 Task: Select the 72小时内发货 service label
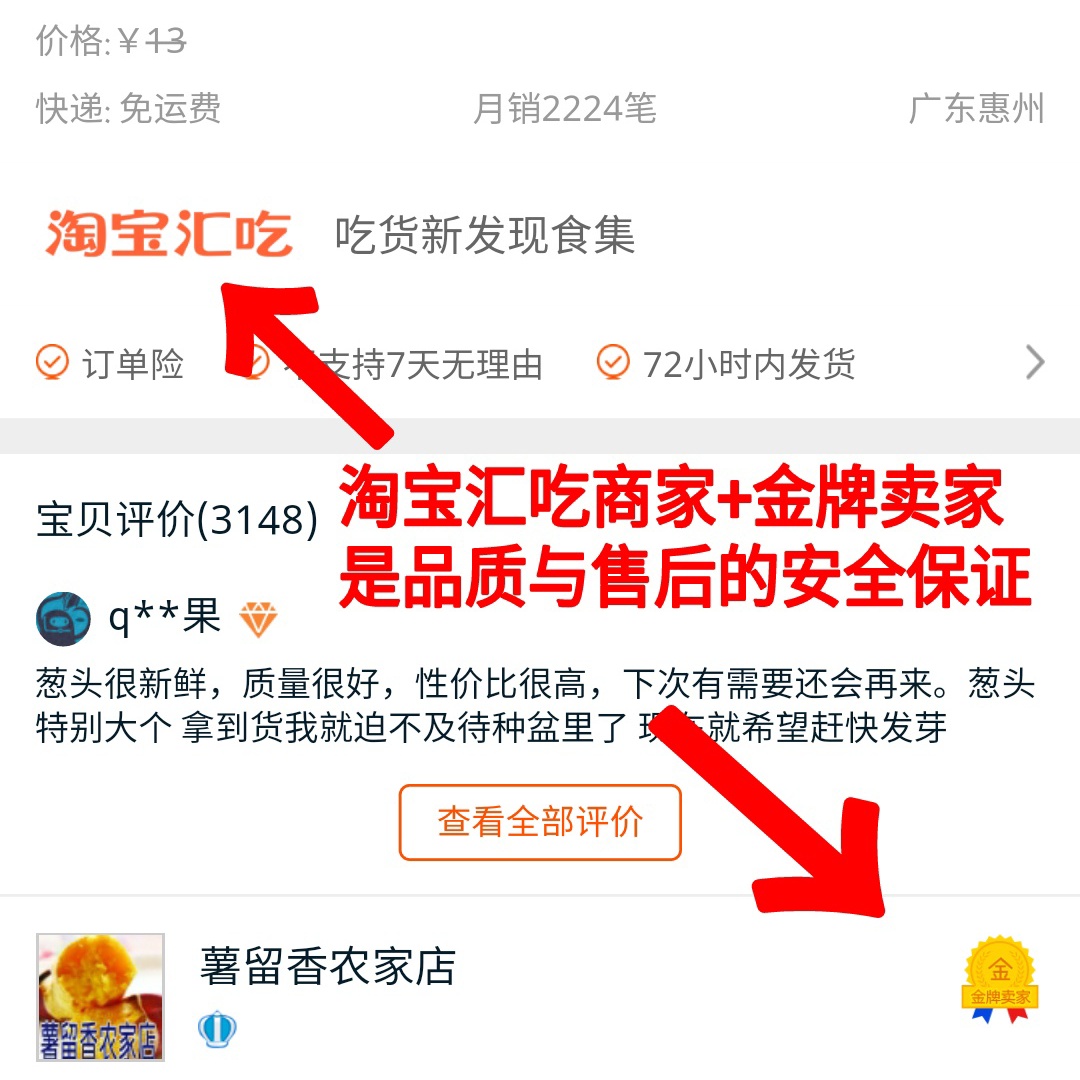(749, 364)
